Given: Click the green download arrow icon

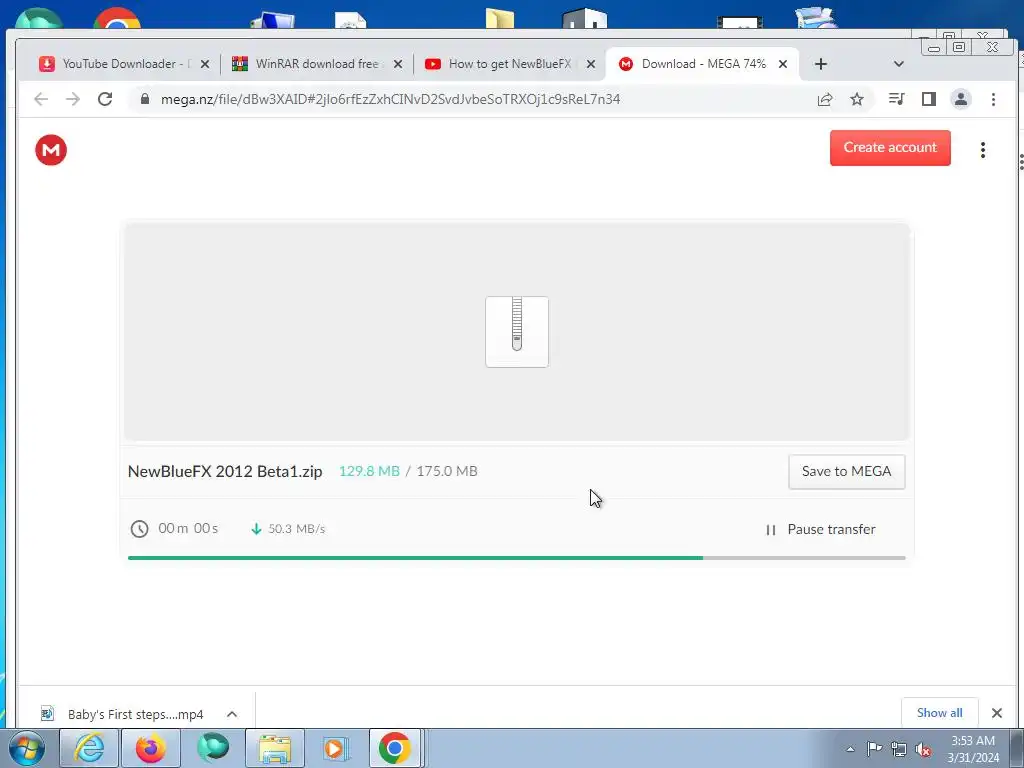Looking at the screenshot, I should [x=256, y=529].
